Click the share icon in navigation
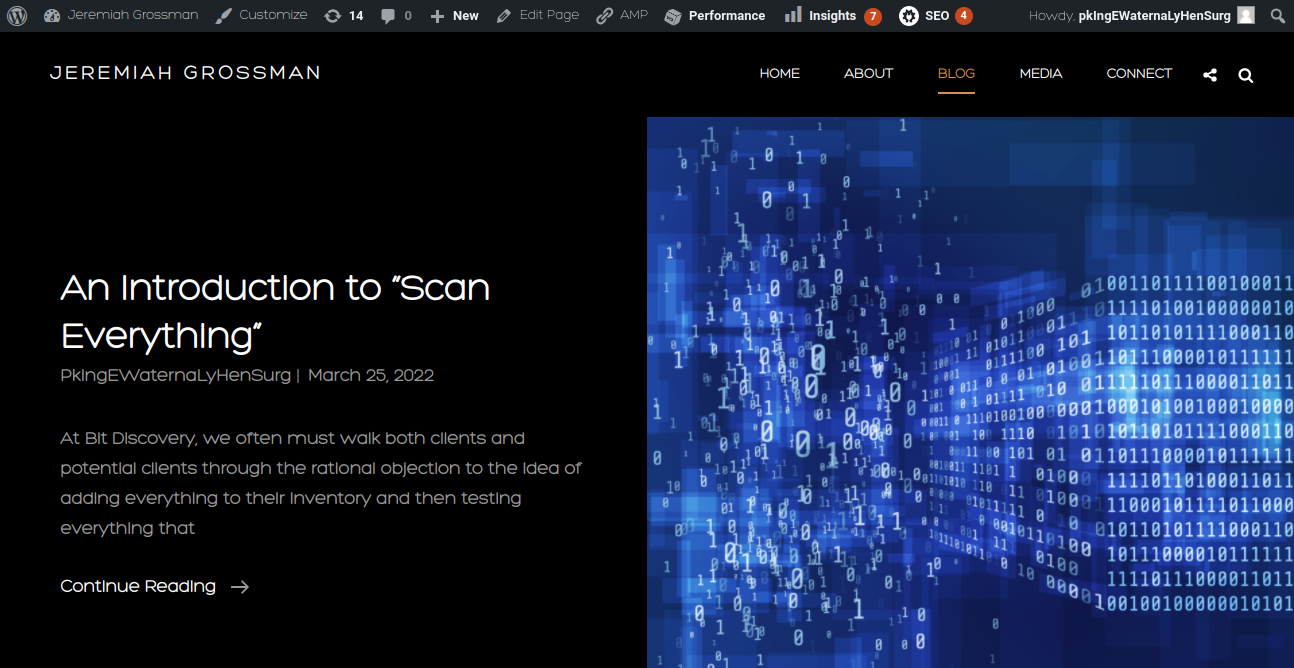 tap(1210, 75)
